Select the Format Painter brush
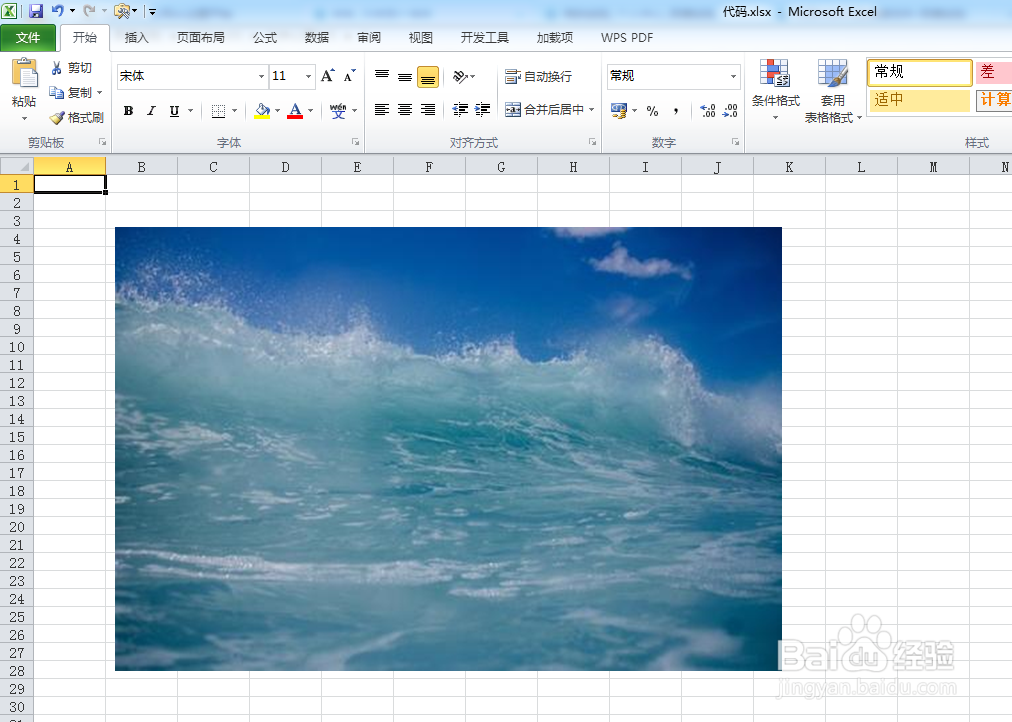Image resolution: width=1012 pixels, height=722 pixels. (x=76, y=117)
